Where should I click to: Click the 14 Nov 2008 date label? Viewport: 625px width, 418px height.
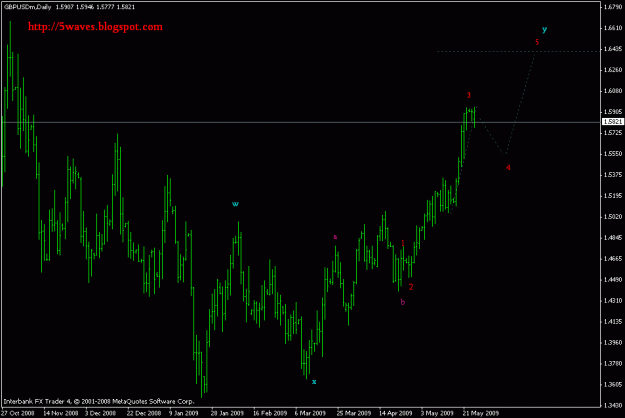[61, 413]
